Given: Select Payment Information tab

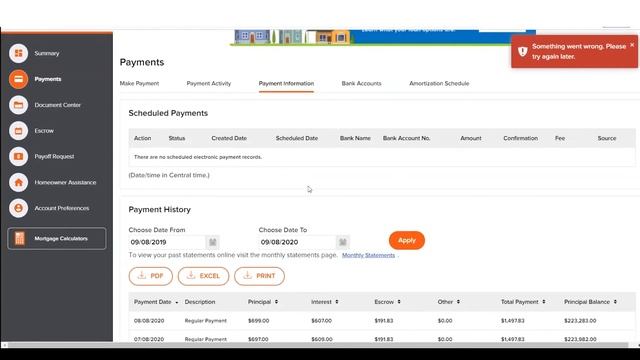Looking at the screenshot, I should (286, 83).
